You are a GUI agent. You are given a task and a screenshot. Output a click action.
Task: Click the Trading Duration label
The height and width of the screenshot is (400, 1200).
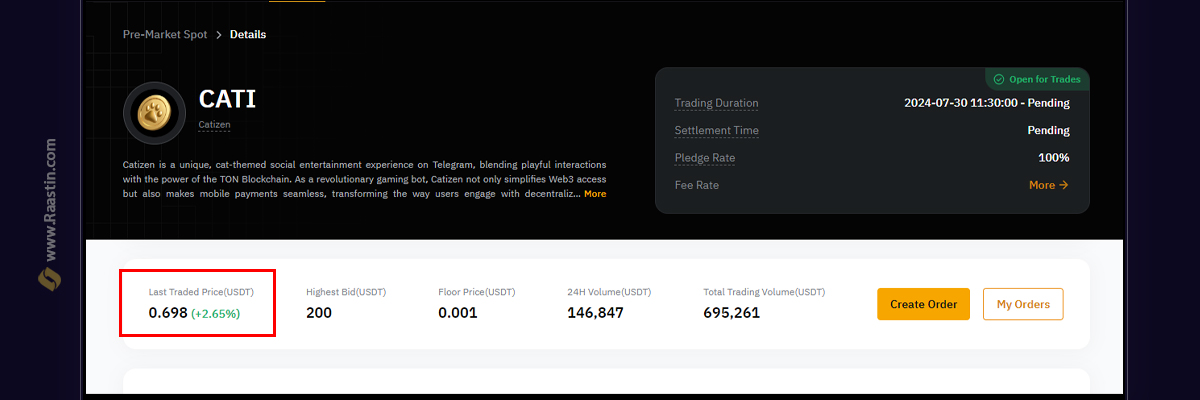point(716,103)
